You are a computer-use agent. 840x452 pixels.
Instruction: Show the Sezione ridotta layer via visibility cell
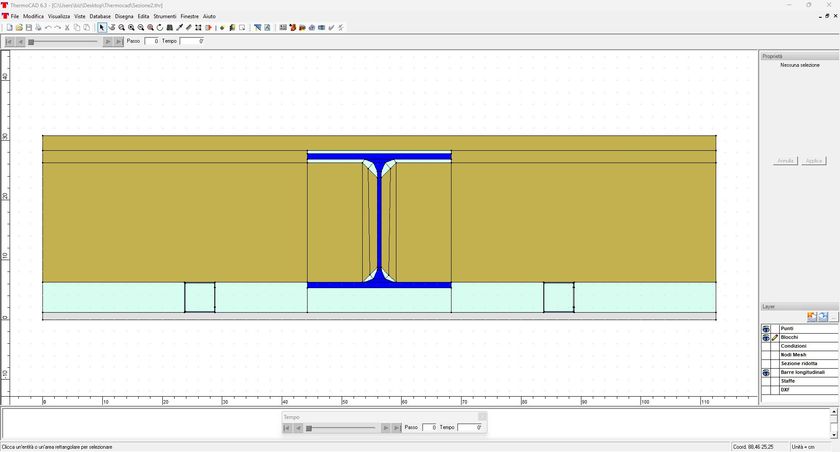click(766, 364)
